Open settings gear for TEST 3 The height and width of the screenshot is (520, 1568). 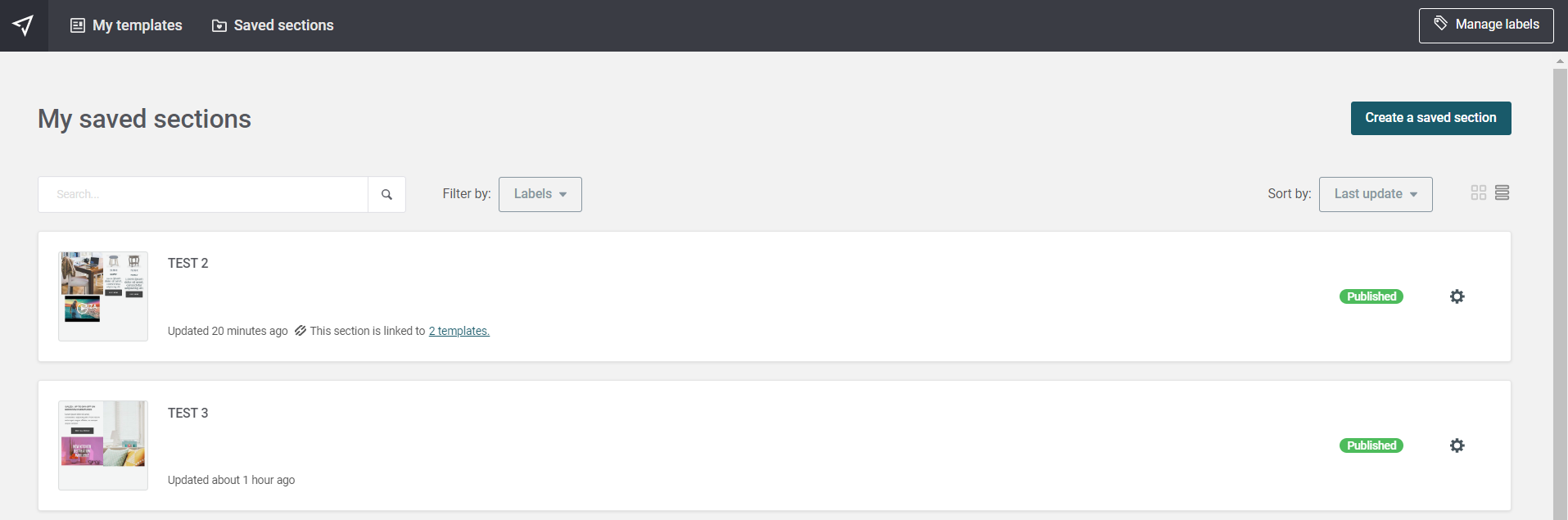click(x=1457, y=445)
